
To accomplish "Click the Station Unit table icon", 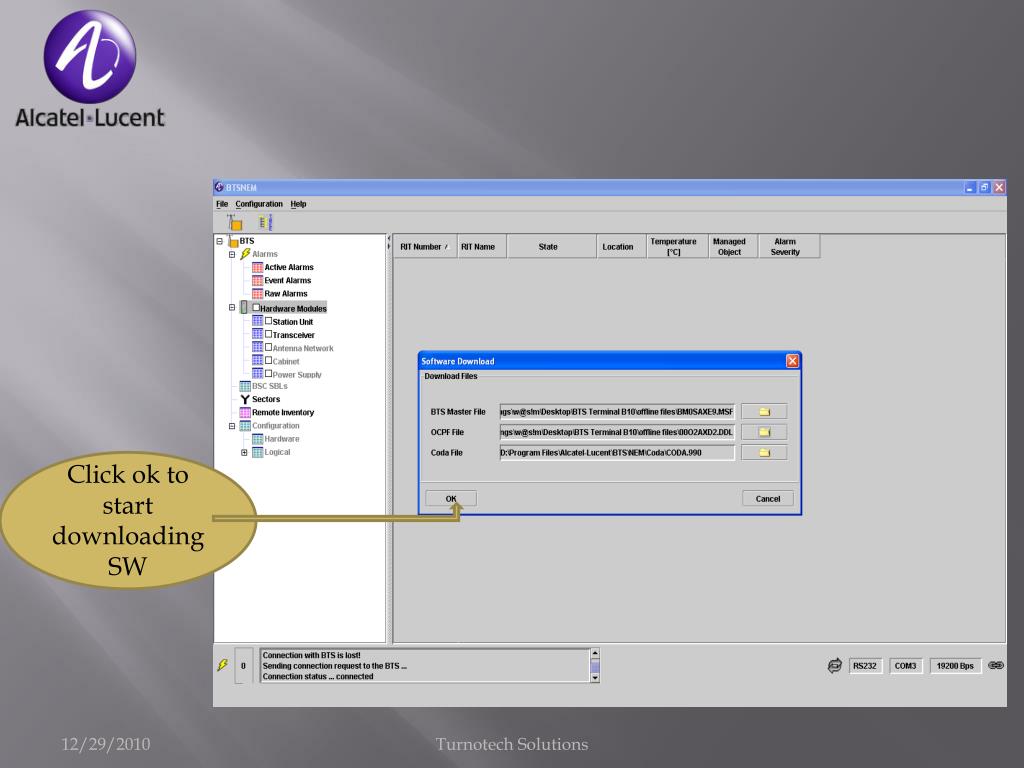I will [257, 321].
